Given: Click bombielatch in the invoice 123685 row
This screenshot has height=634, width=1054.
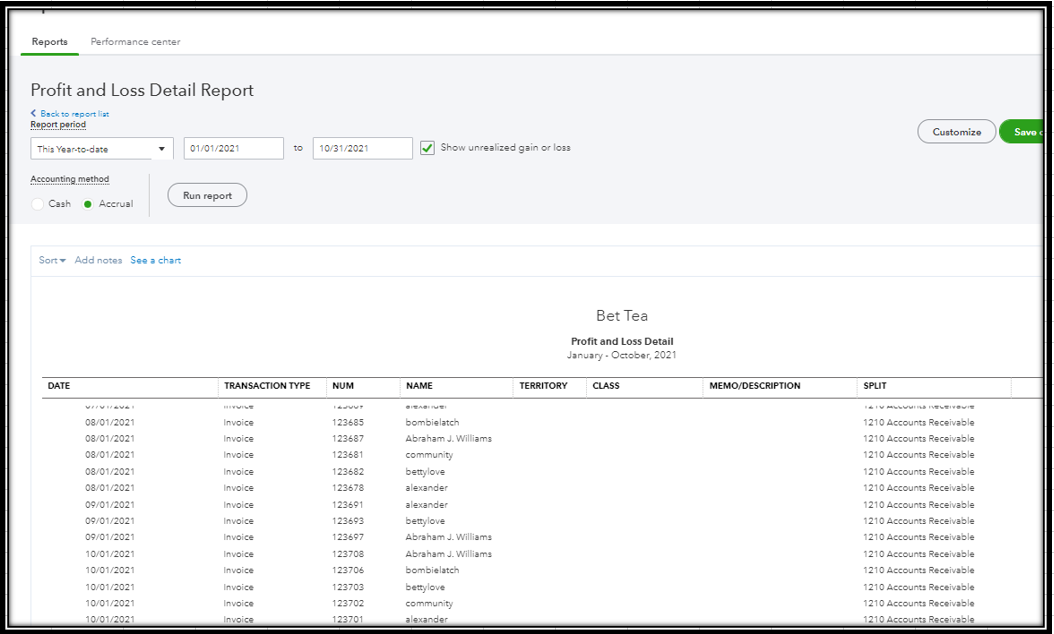Looking at the screenshot, I should 432,422.
